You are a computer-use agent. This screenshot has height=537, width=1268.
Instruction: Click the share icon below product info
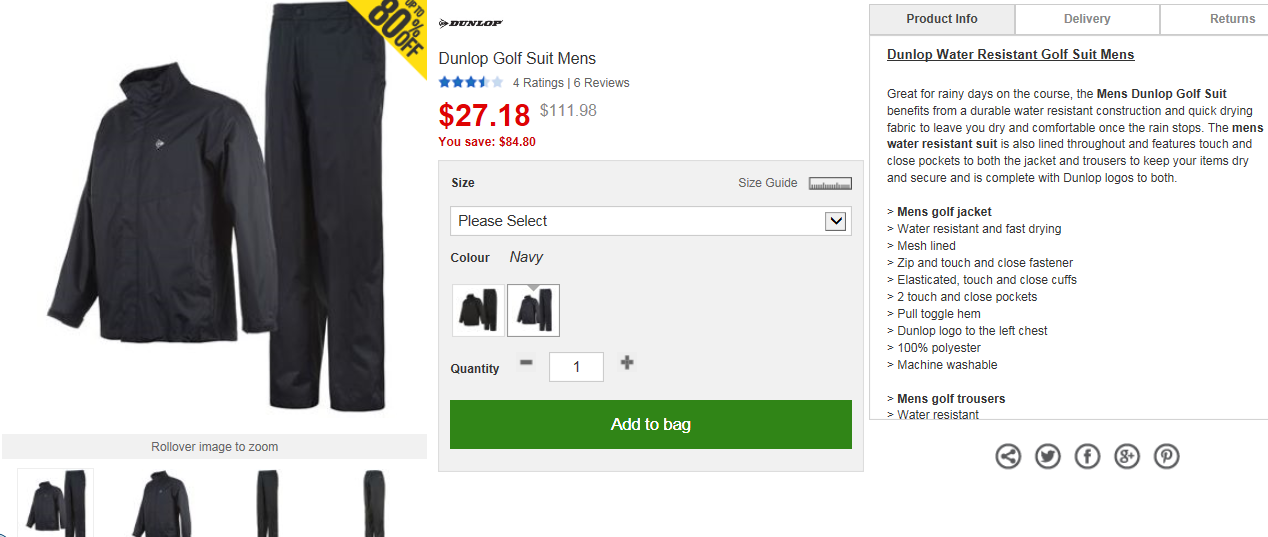[x=1008, y=457]
